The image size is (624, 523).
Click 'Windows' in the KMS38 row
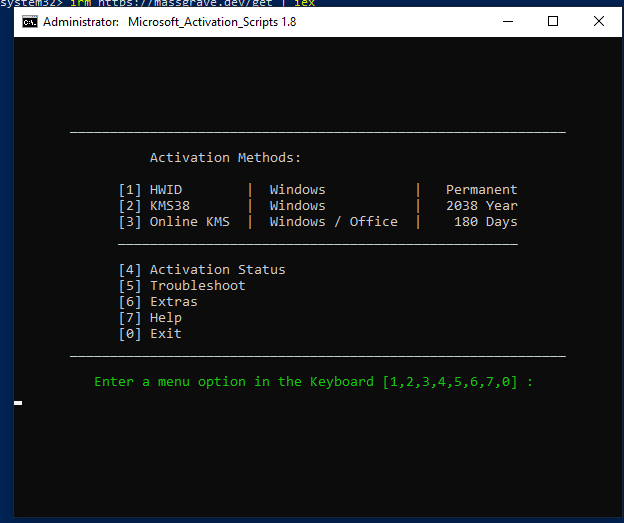[x=297, y=206]
